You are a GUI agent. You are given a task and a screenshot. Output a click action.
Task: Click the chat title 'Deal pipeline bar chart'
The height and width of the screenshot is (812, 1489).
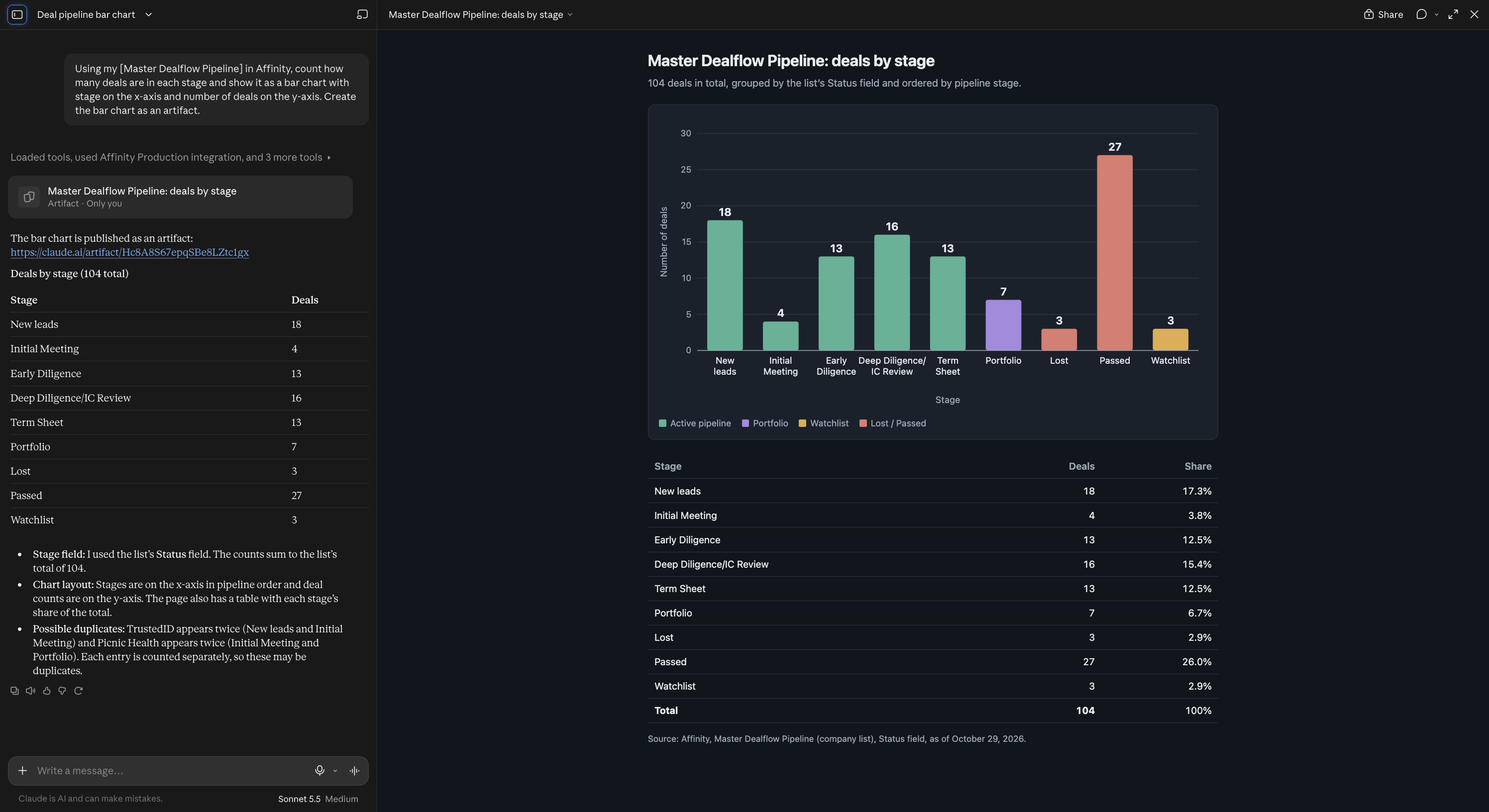(86, 14)
